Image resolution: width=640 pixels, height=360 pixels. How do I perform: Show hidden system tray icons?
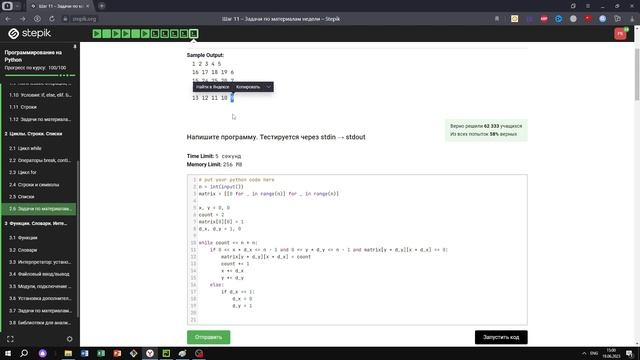pos(584,353)
